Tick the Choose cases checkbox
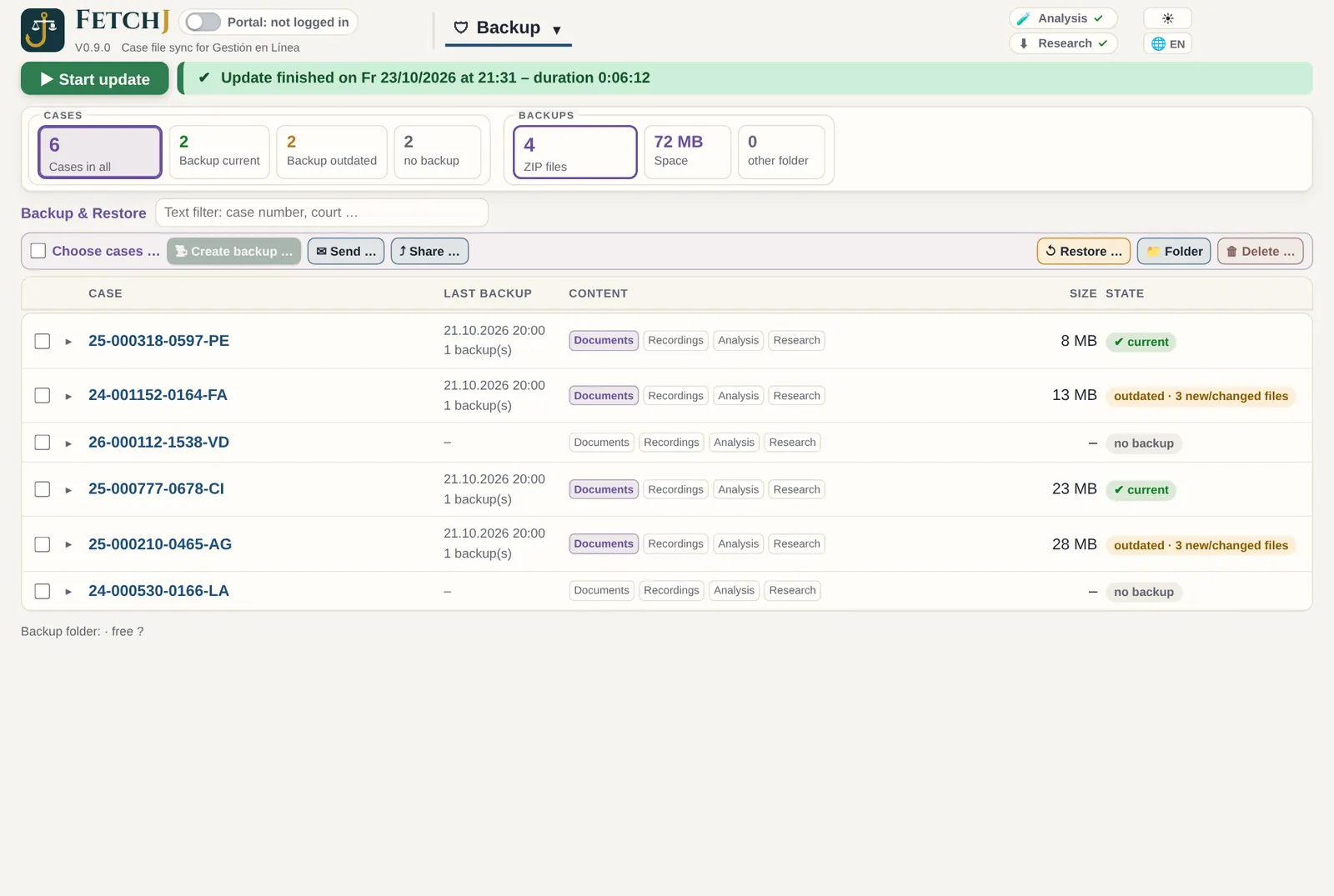The height and width of the screenshot is (896, 1334). (38, 251)
